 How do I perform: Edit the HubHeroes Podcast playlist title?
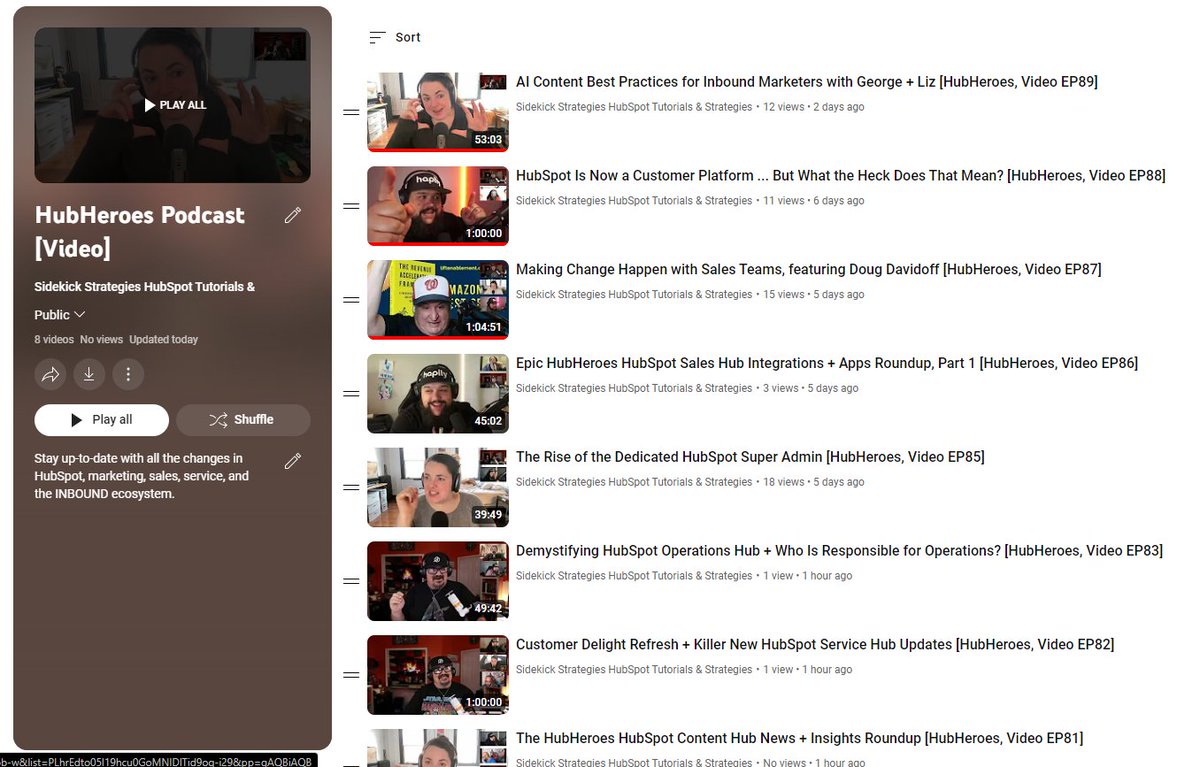(x=293, y=215)
